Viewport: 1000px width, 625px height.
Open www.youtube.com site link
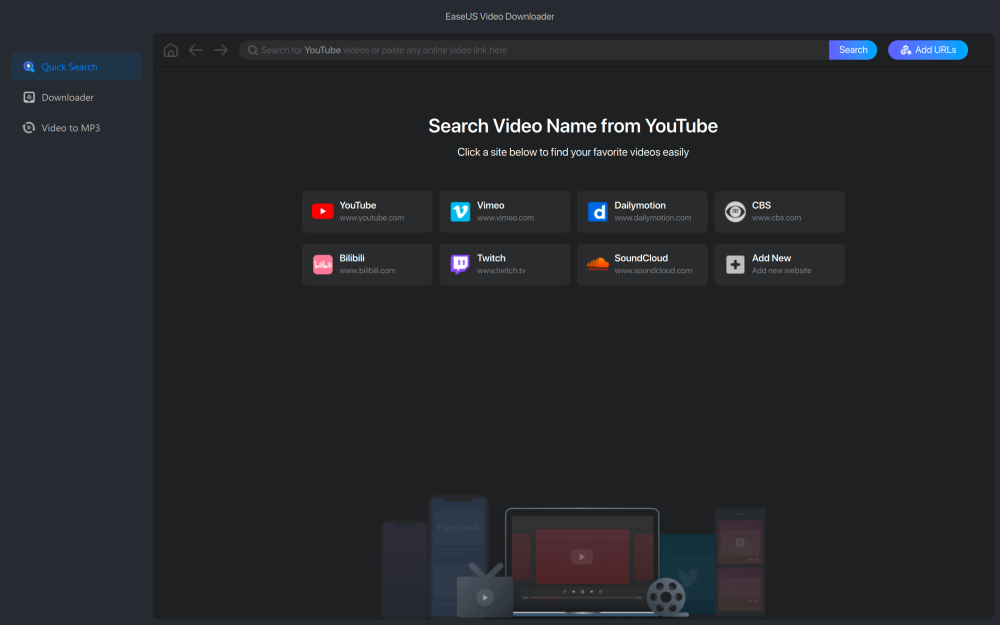pyautogui.click(x=372, y=218)
